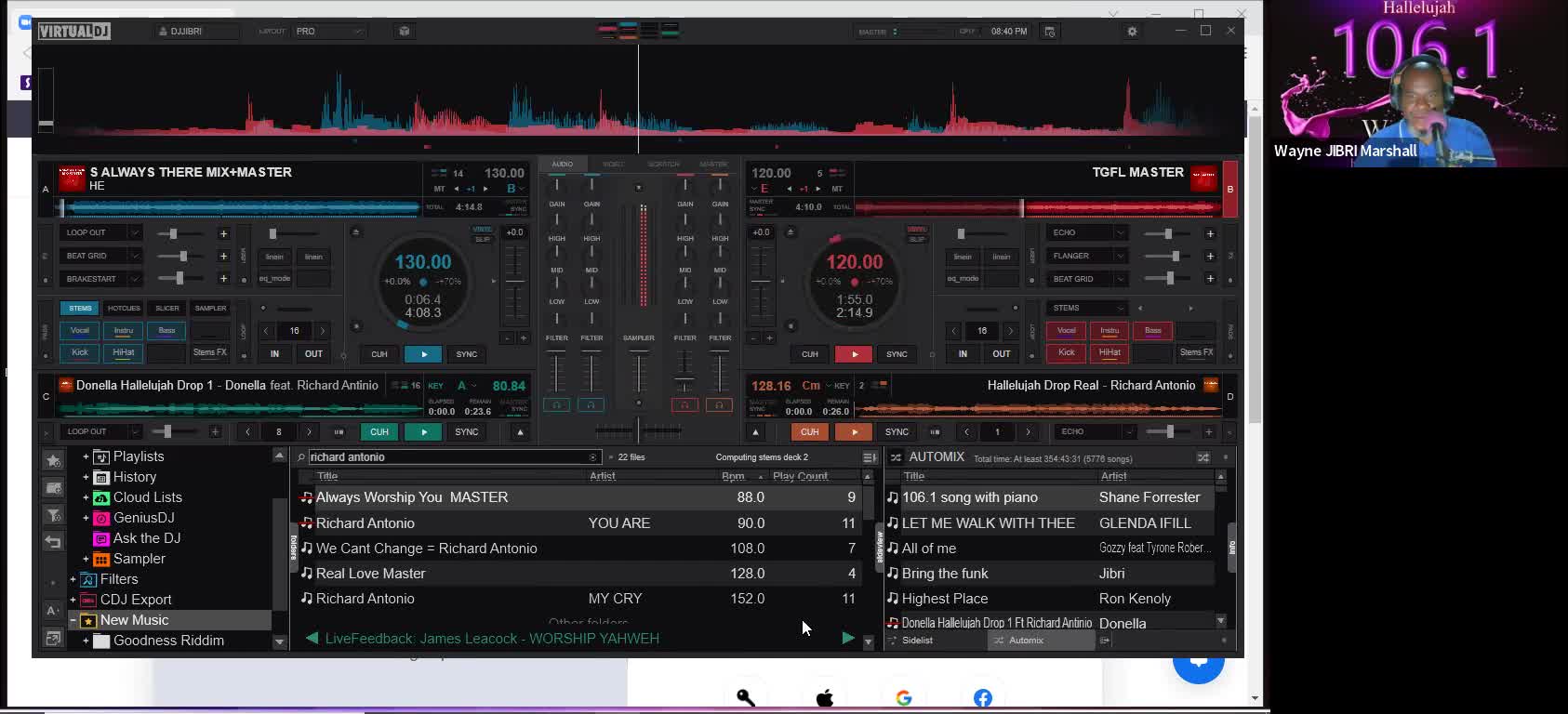Click the font size A icon in browser sidebar

[53, 611]
